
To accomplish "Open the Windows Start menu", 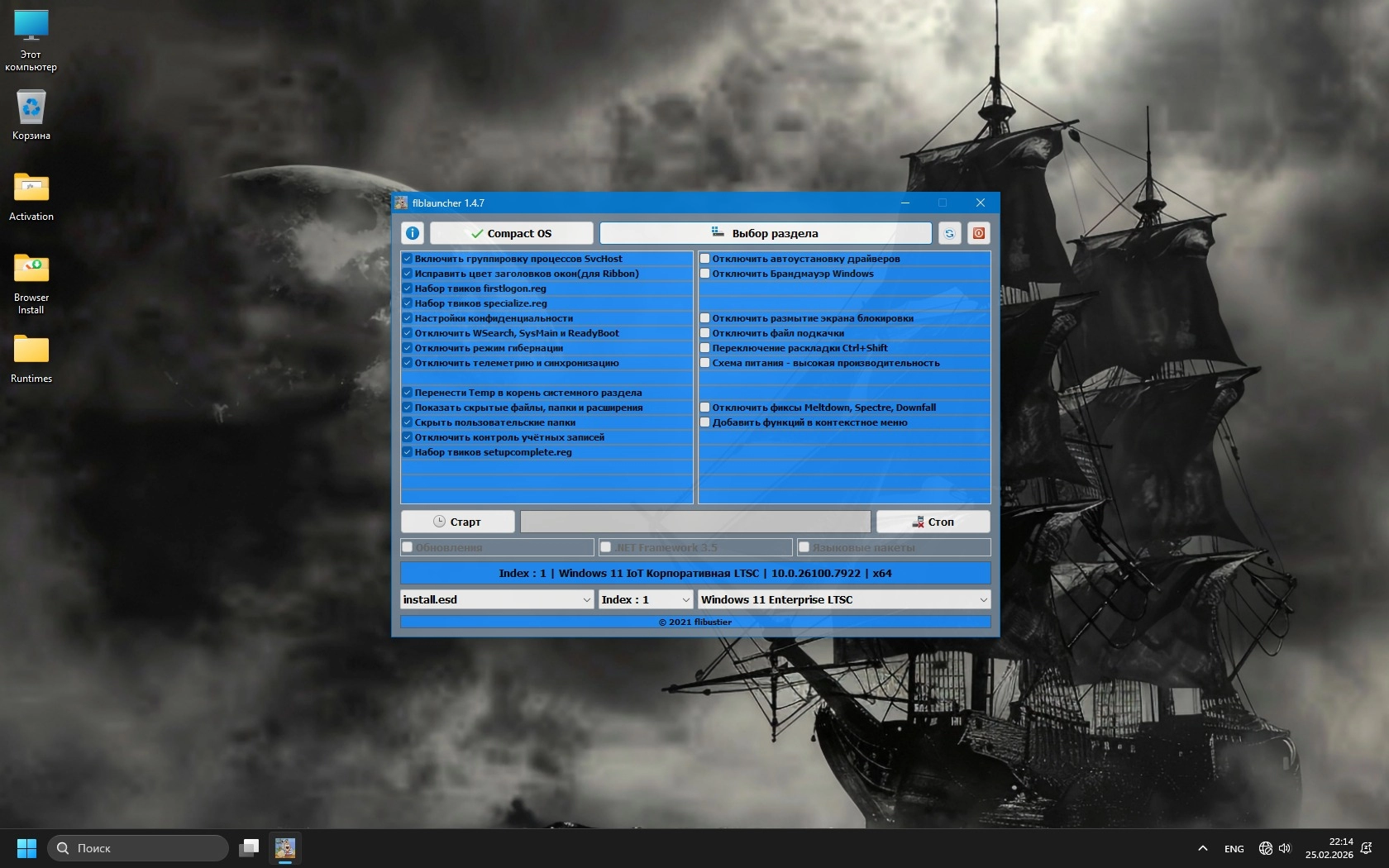I will 26,848.
